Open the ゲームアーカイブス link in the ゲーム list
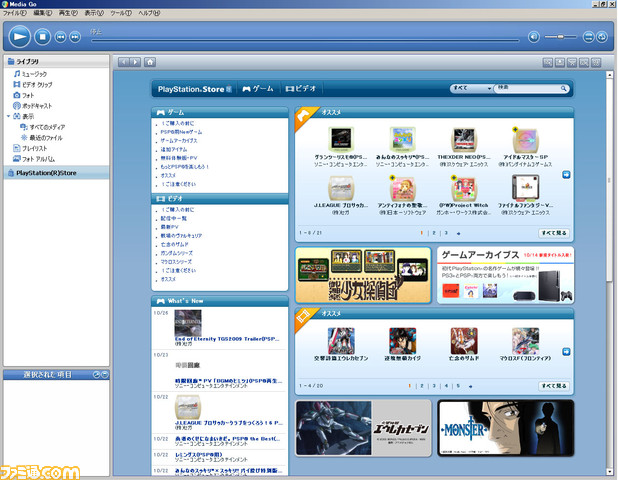The image size is (618, 480). [x=179, y=141]
